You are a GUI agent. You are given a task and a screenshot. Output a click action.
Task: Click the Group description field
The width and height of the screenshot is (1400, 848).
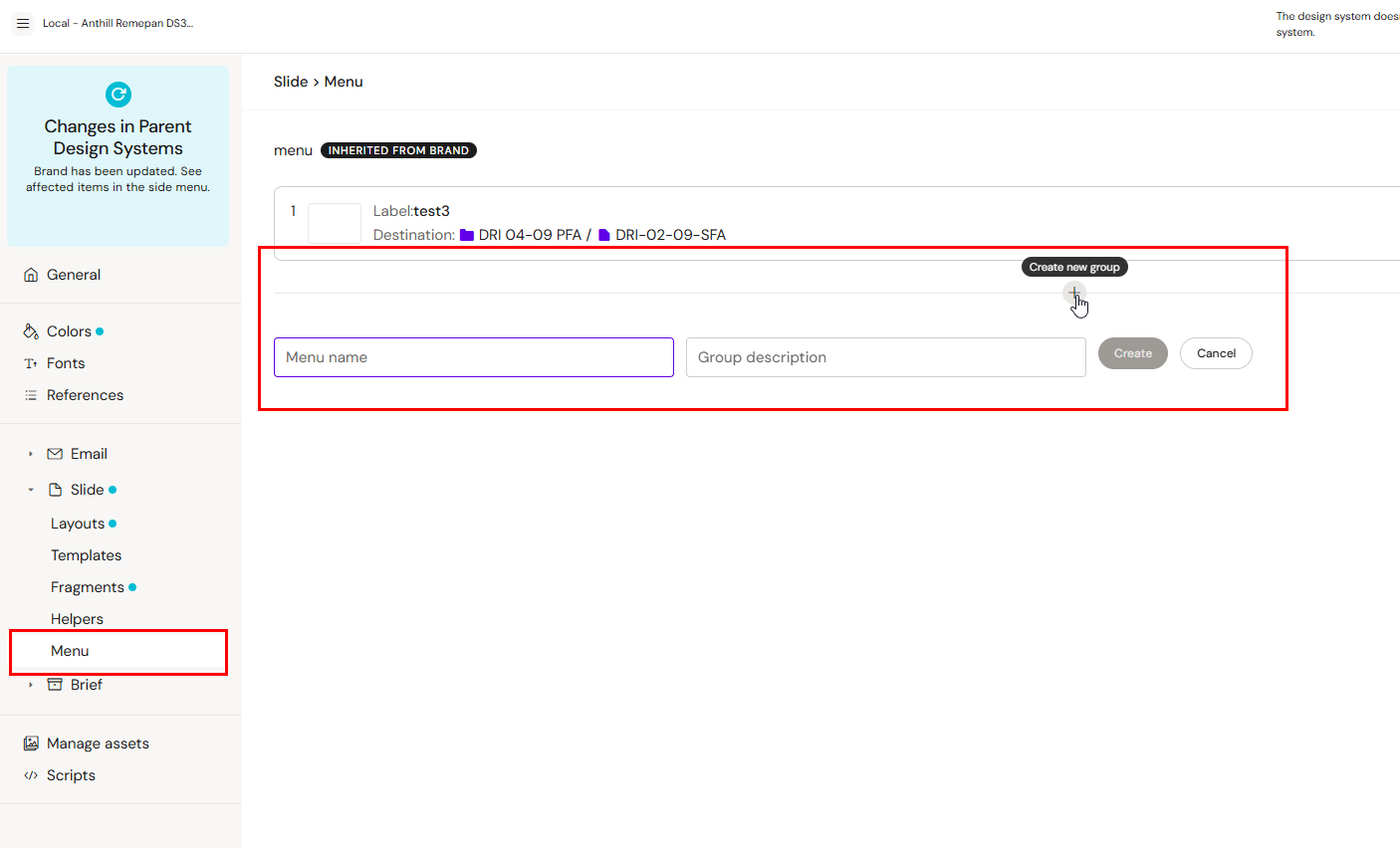click(x=885, y=357)
